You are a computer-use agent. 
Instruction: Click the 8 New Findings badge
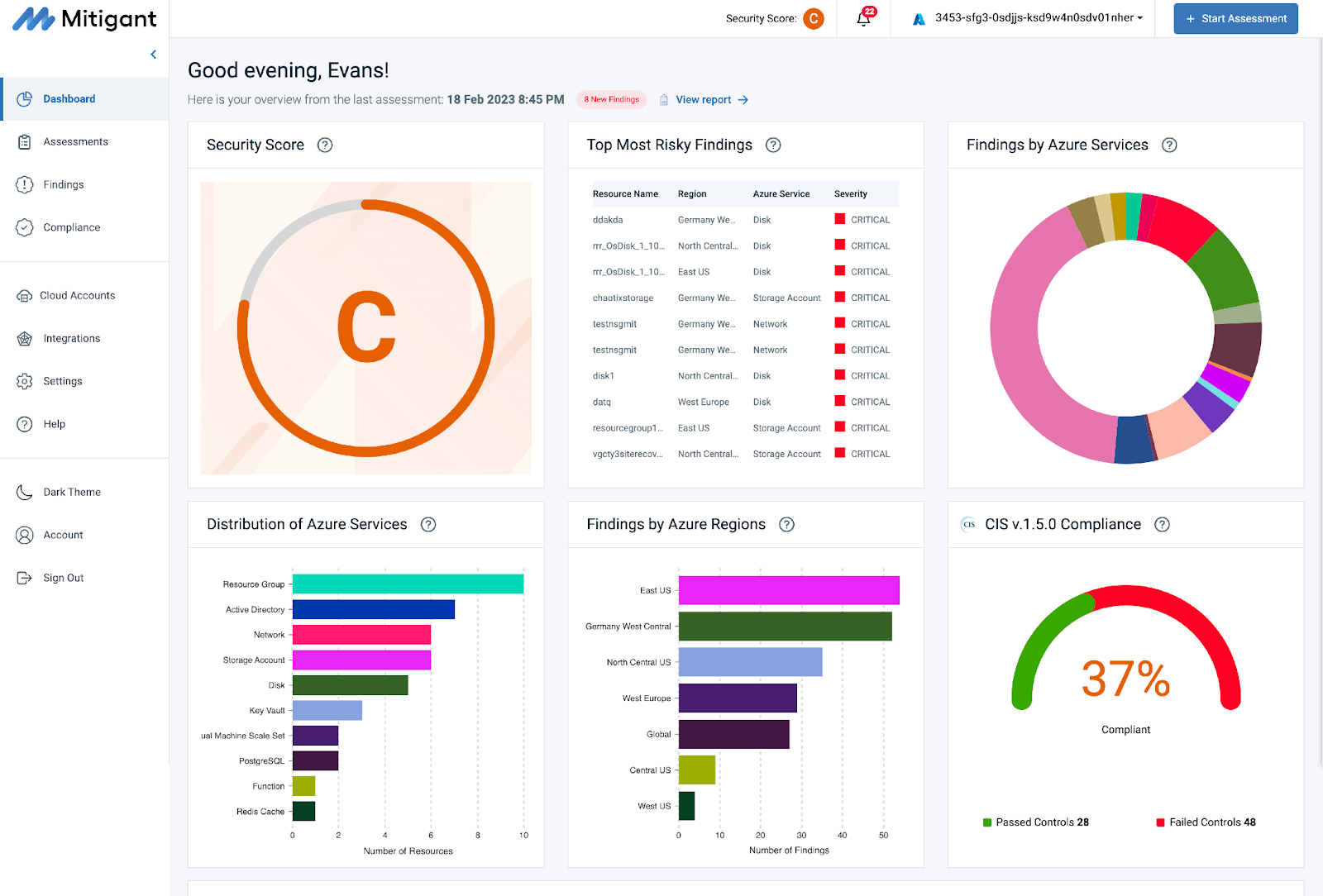coord(612,100)
